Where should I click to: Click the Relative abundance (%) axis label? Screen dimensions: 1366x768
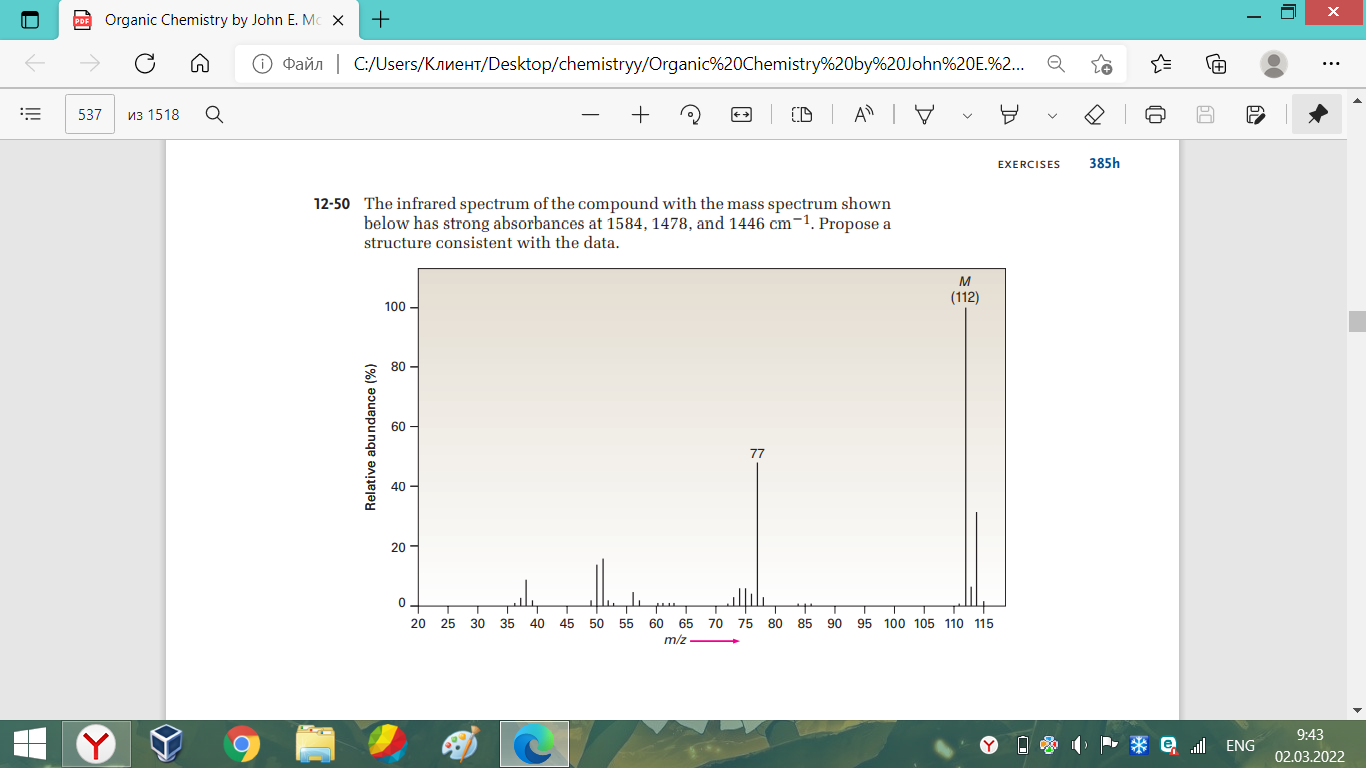click(371, 437)
